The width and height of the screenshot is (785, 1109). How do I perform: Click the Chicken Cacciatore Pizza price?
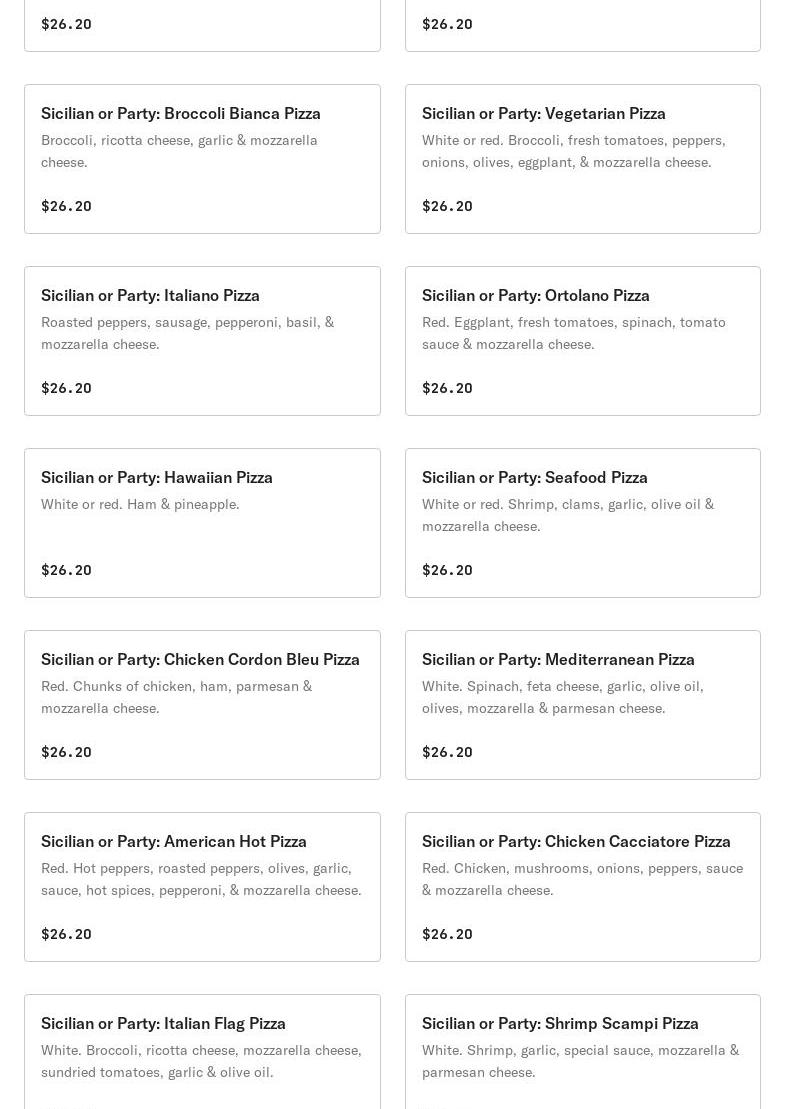(x=447, y=934)
